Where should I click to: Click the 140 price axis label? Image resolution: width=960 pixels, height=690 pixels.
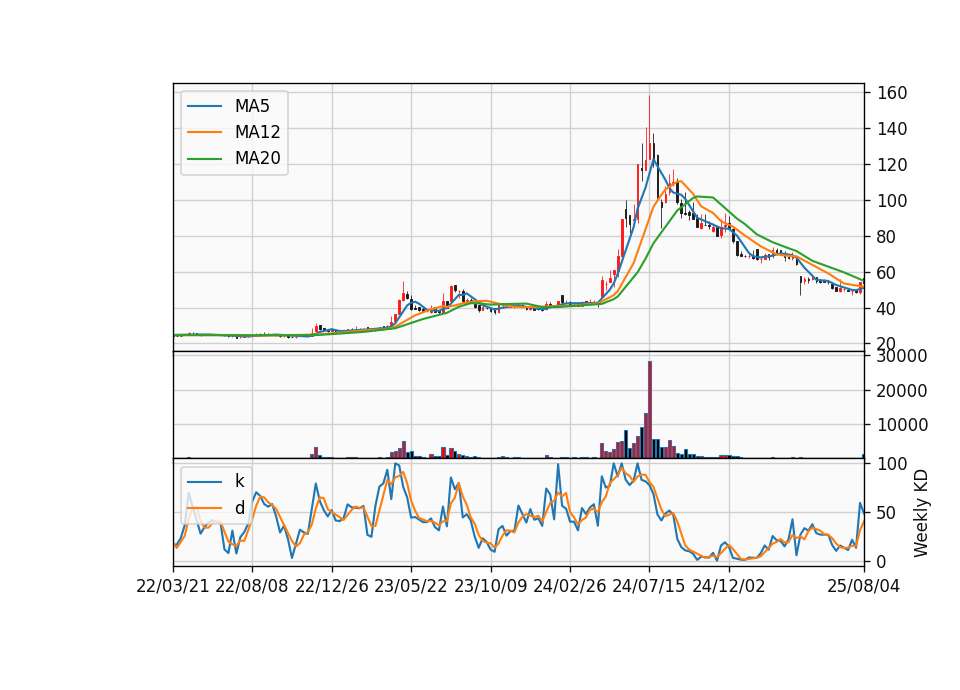[892, 129]
